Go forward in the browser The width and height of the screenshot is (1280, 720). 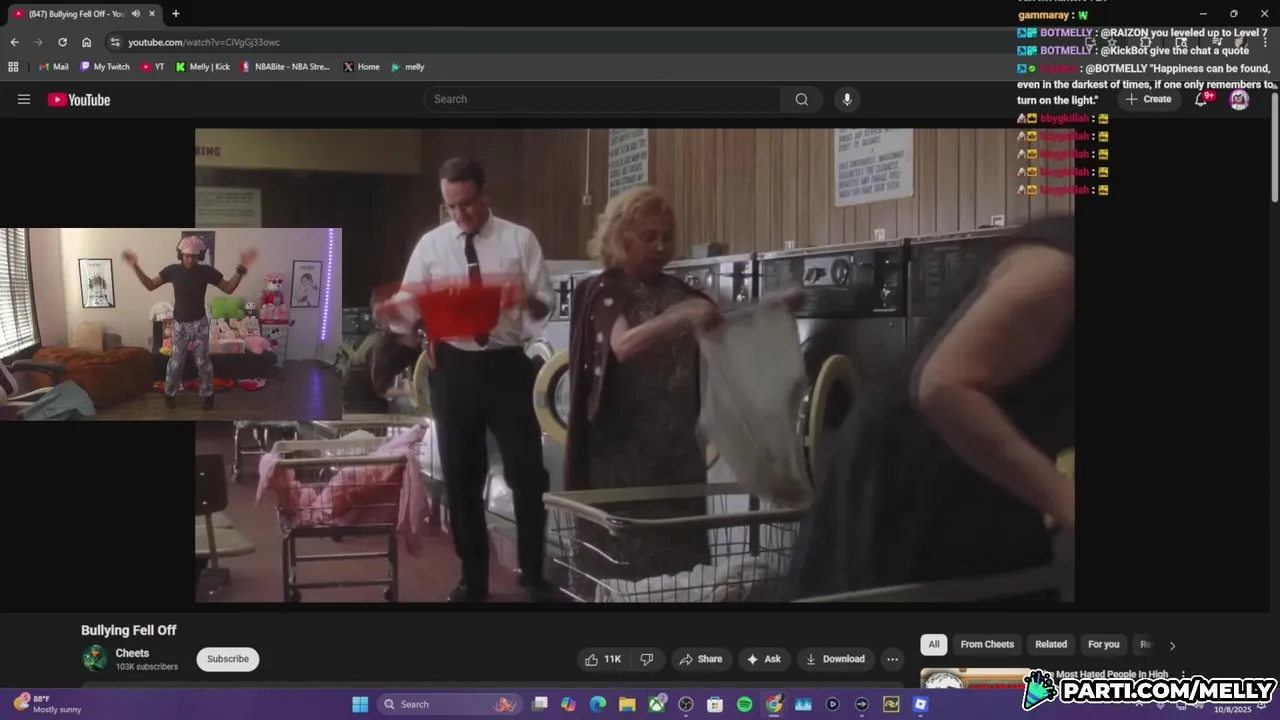pyautogui.click(x=38, y=42)
